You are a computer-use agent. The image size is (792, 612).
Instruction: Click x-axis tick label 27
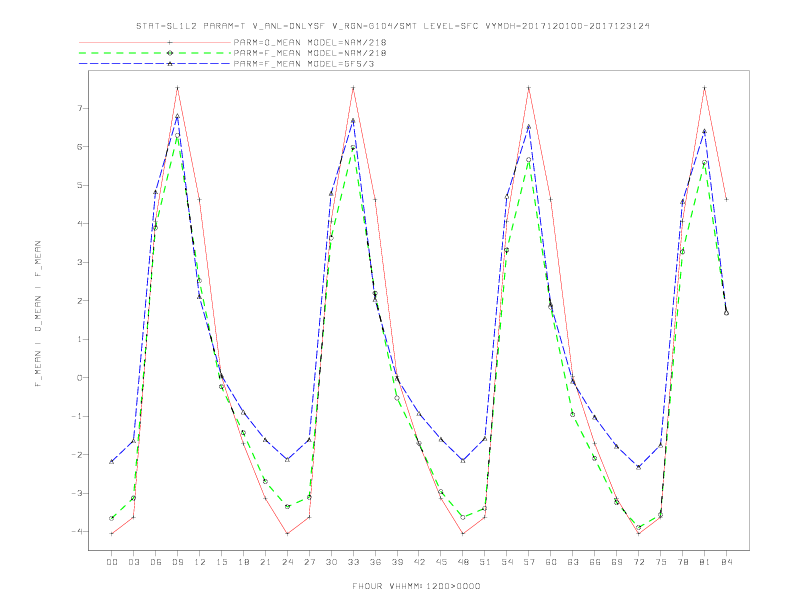click(309, 562)
